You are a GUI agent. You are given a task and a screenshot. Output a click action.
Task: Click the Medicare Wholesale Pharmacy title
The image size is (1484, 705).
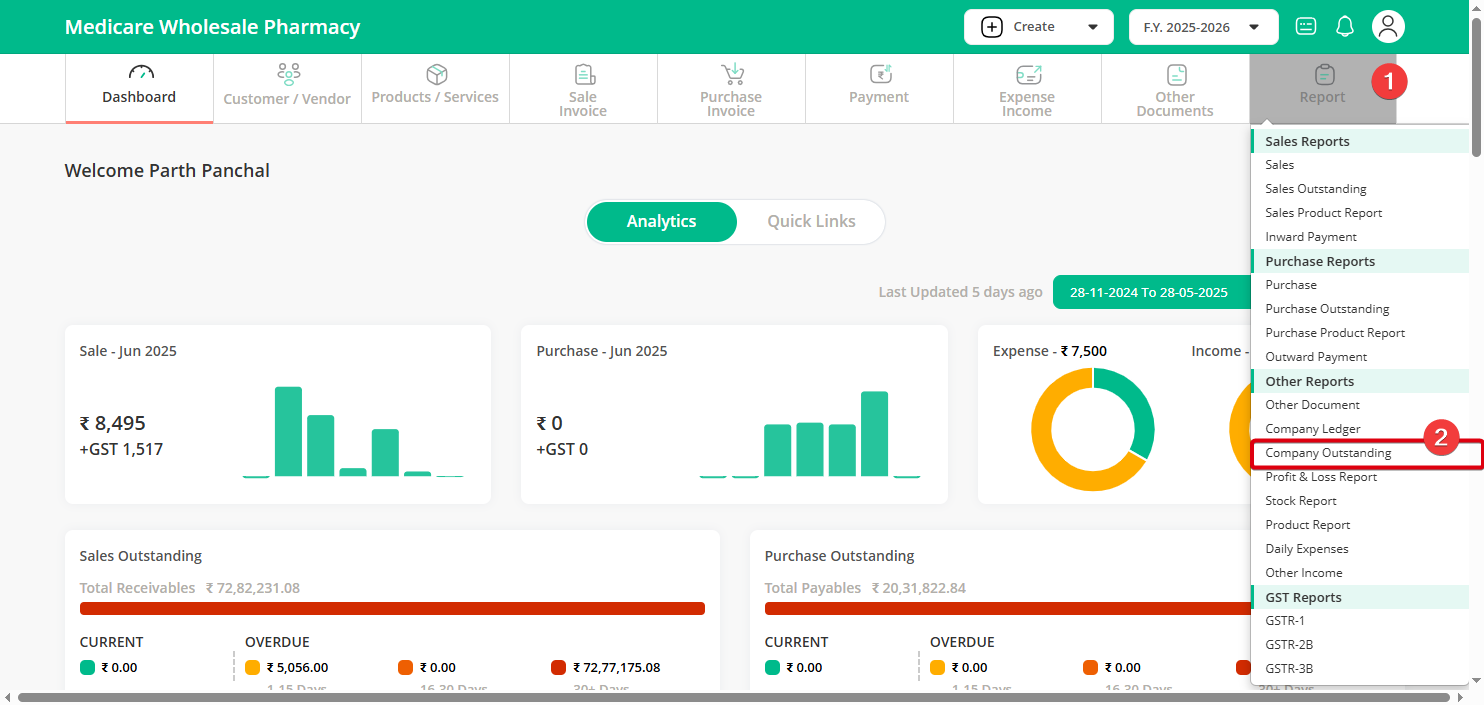click(x=212, y=27)
